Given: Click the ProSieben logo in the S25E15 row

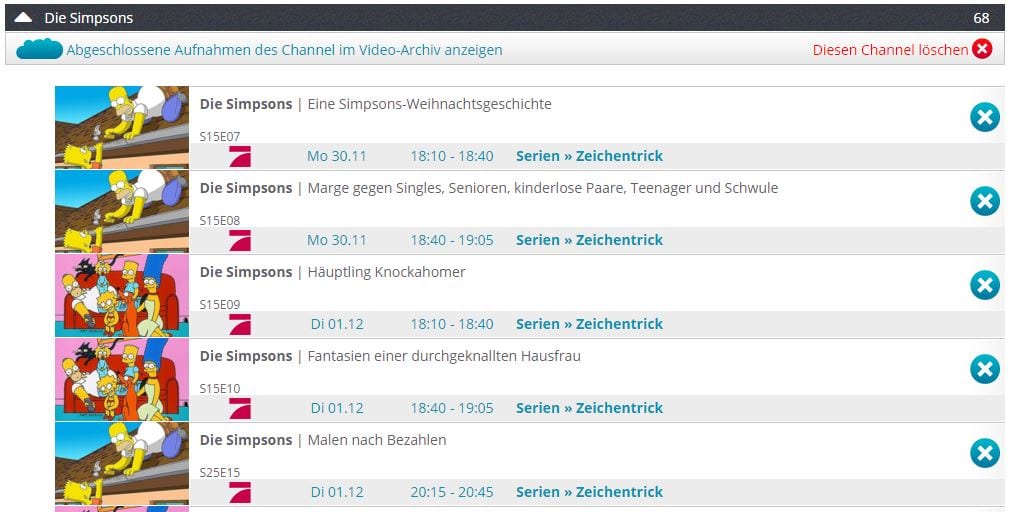Looking at the screenshot, I should (x=240, y=493).
